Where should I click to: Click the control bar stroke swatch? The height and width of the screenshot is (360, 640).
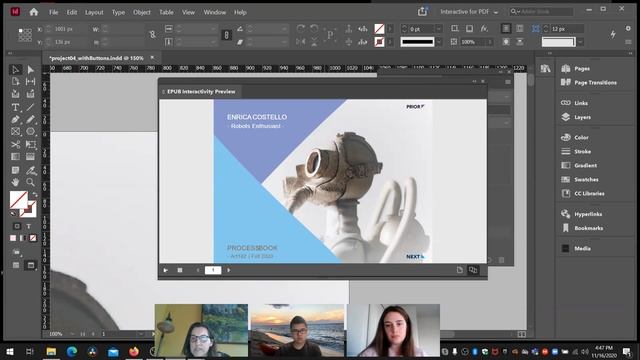coord(379,42)
